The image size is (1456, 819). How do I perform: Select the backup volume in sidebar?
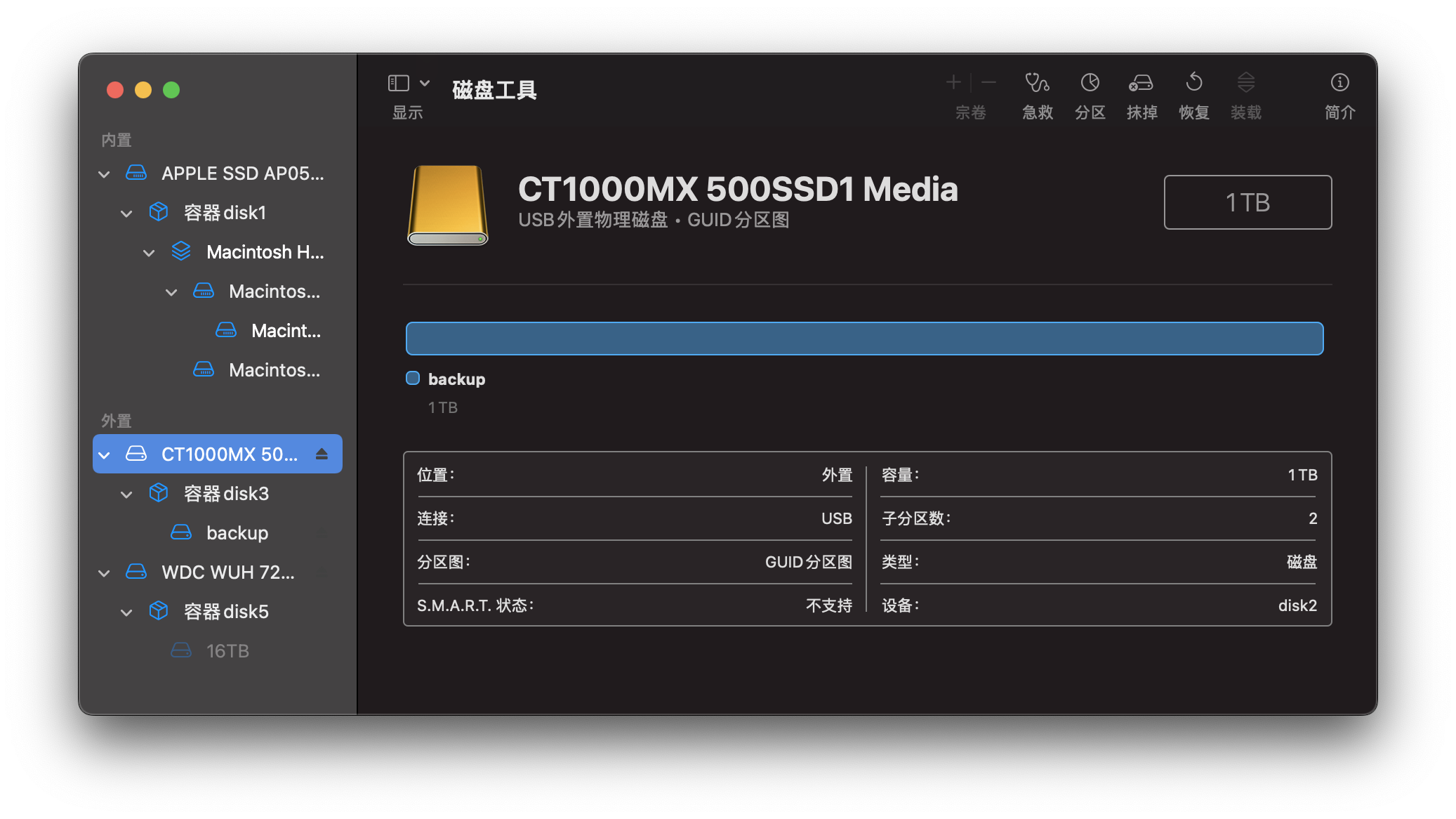tap(237, 533)
